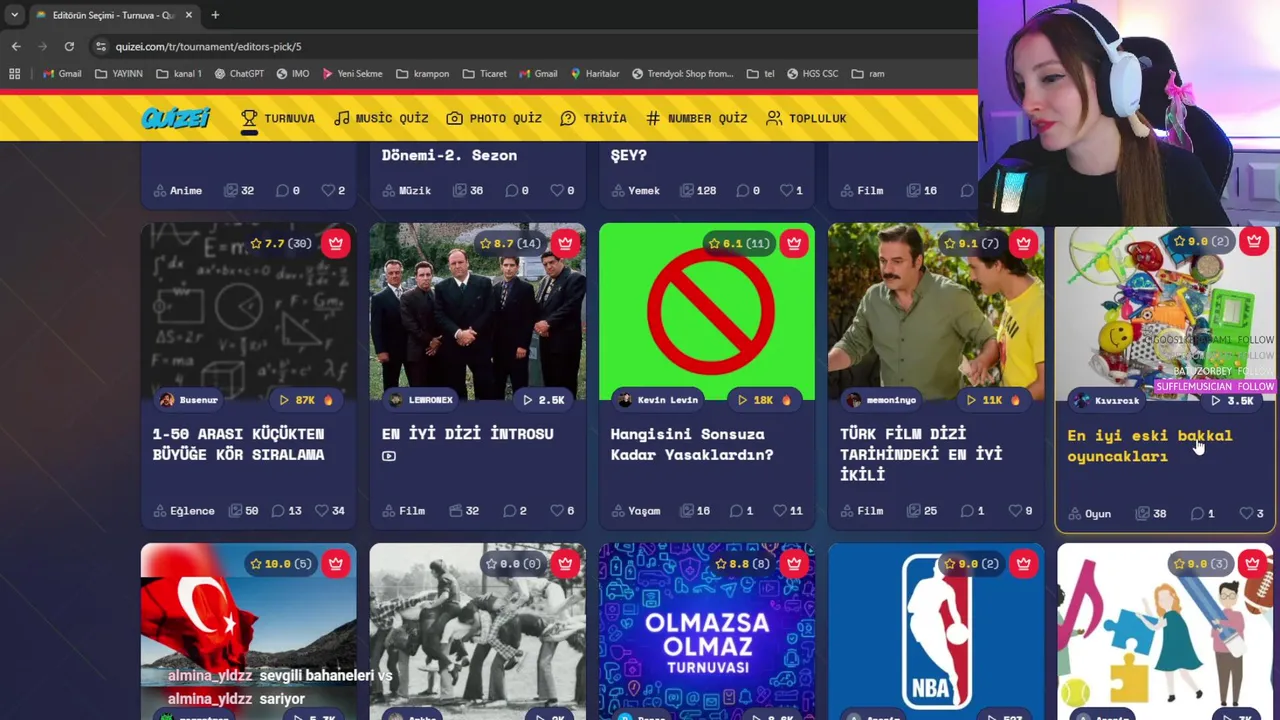The image size is (1280, 720).
Task: Open the 1-50 ARASI KÜÇÜKTEN BÜYÜĞE KÖR SIRALAMA quiz
Action: (x=238, y=444)
